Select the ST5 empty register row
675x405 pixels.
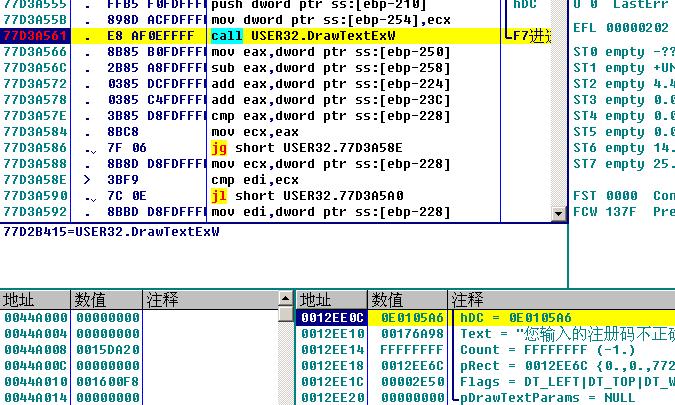point(623,132)
